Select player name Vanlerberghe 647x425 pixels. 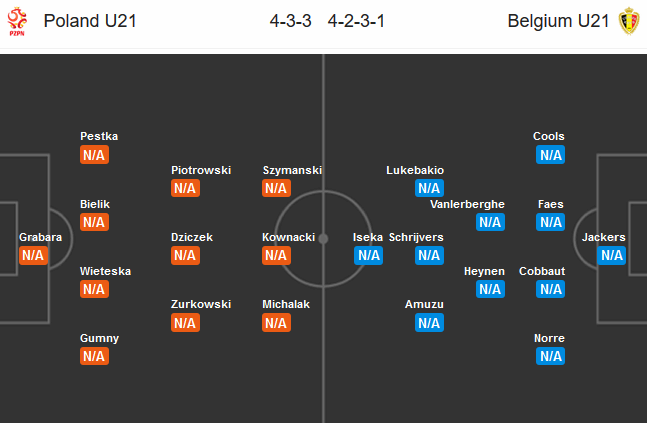467,204
